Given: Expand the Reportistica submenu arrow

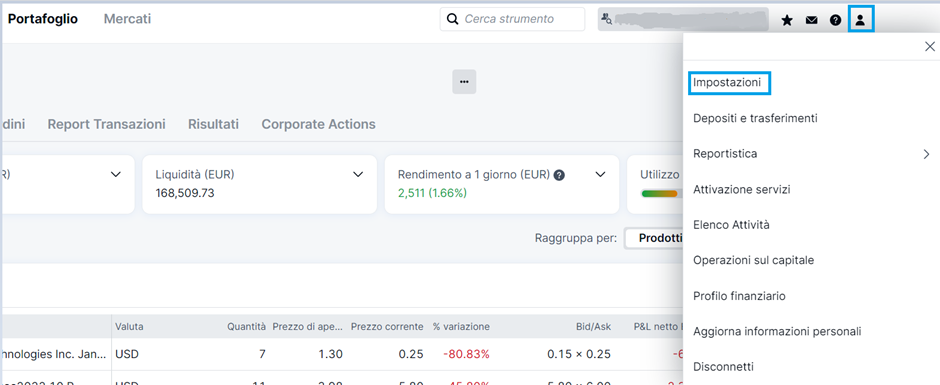Looking at the screenshot, I should click(x=926, y=154).
